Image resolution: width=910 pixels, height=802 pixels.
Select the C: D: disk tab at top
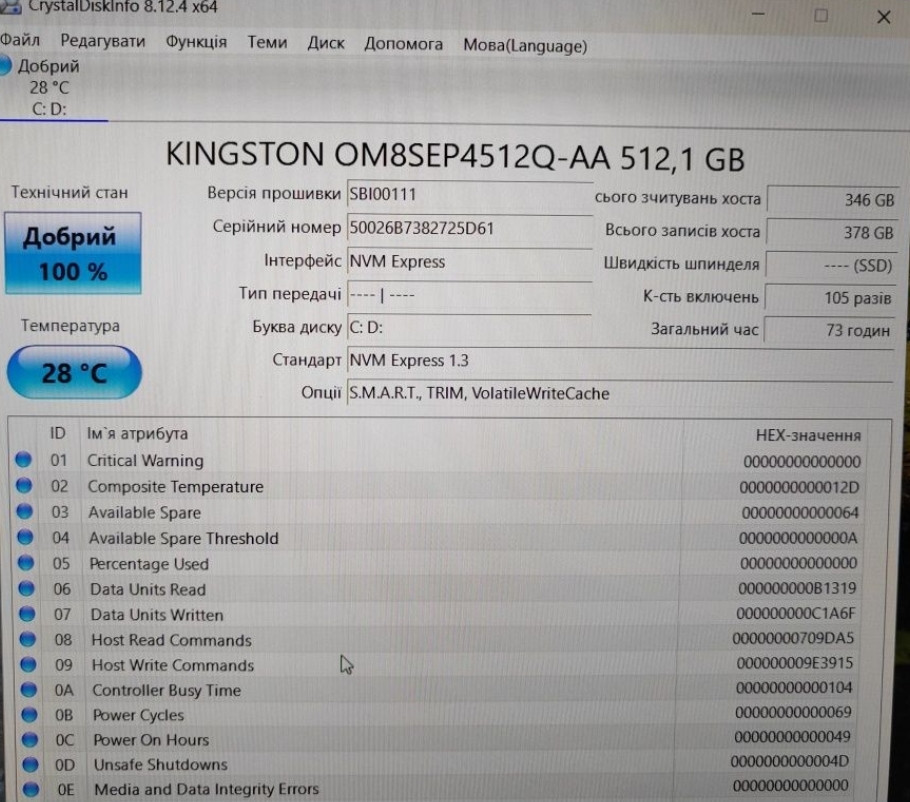50,108
